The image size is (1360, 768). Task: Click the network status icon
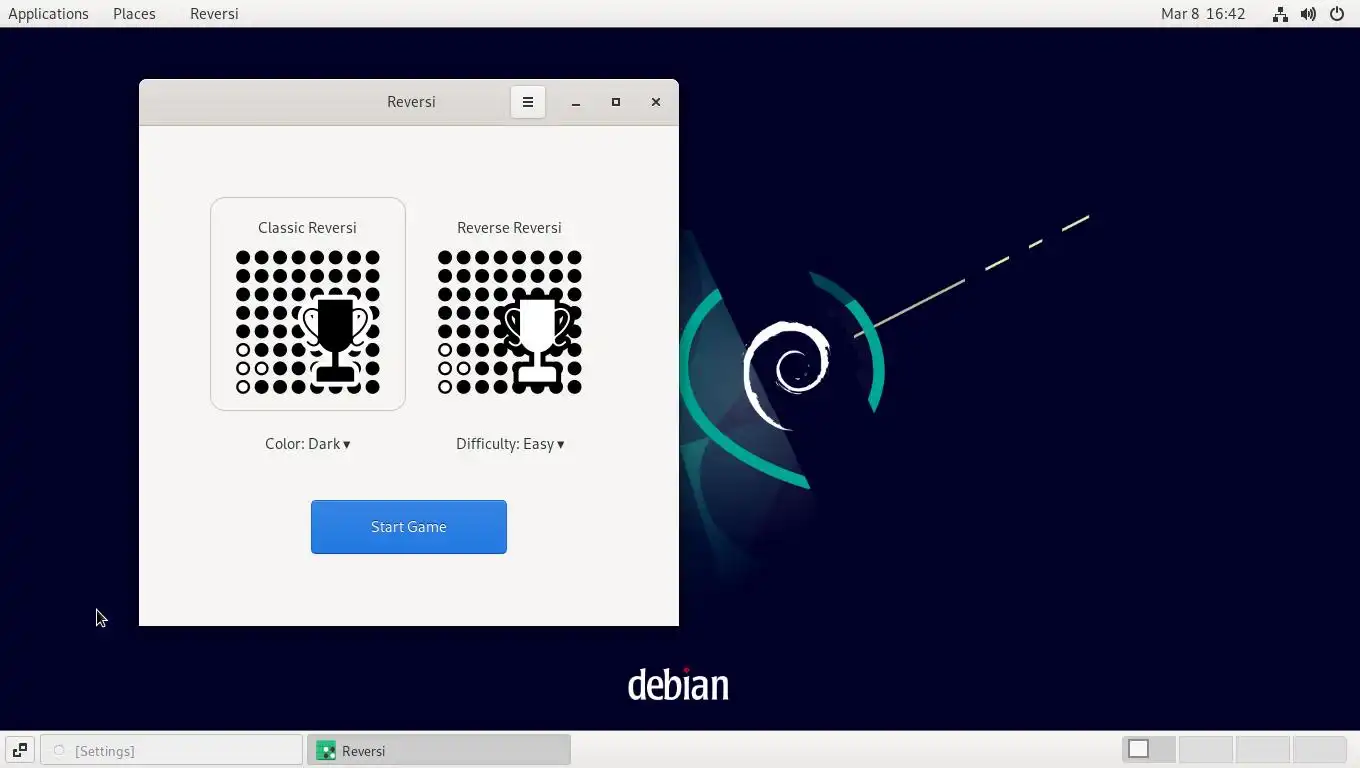(x=1280, y=14)
